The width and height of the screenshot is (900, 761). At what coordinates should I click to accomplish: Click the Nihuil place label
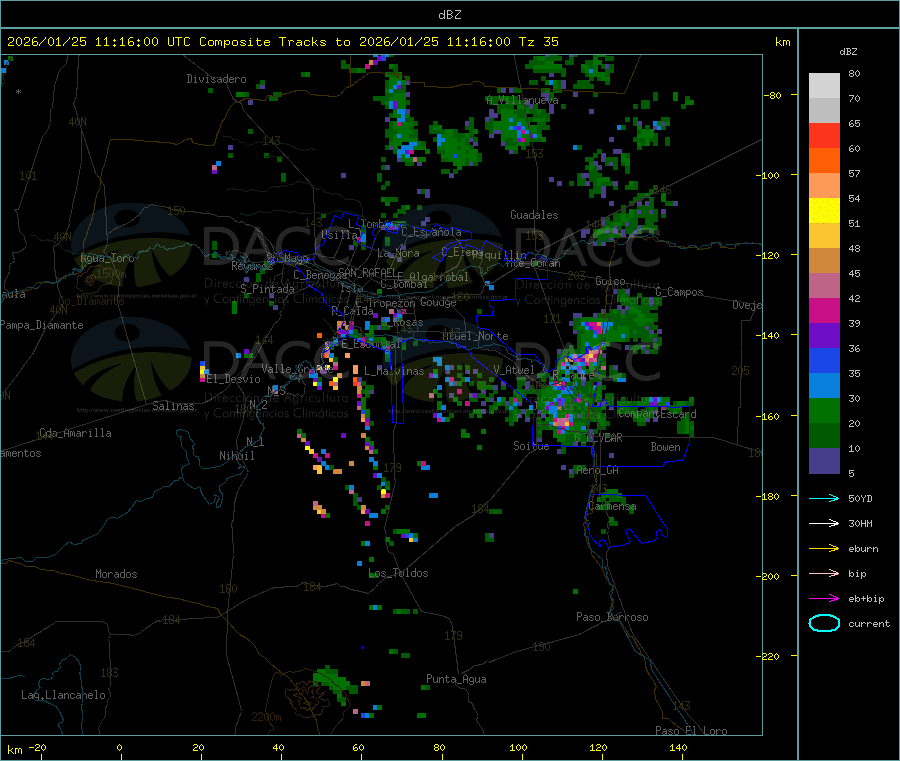point(236,456)
